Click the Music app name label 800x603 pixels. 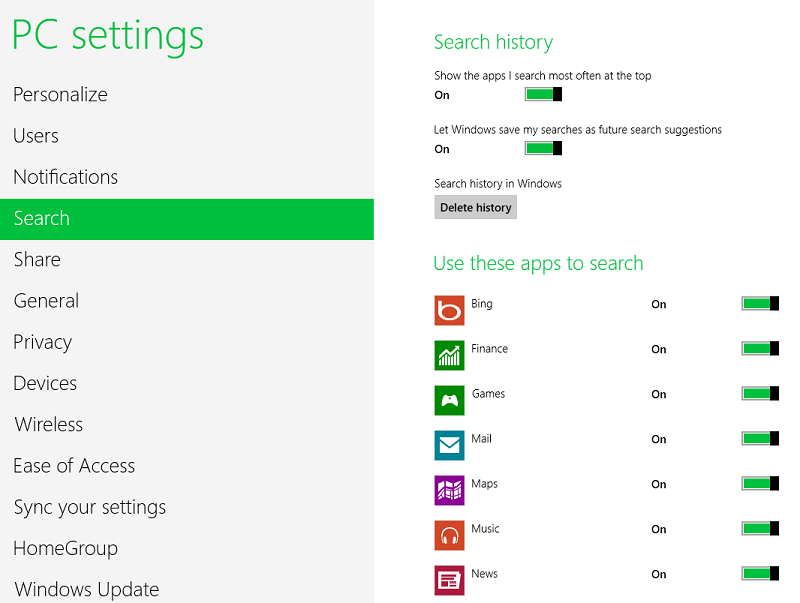485,529
